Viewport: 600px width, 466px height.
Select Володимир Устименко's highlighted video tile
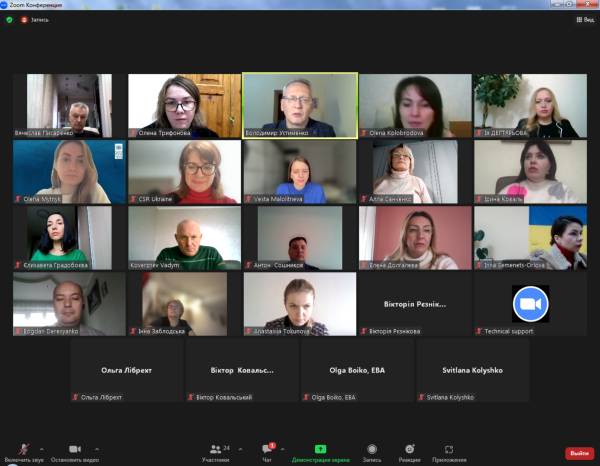pos(300,104)
